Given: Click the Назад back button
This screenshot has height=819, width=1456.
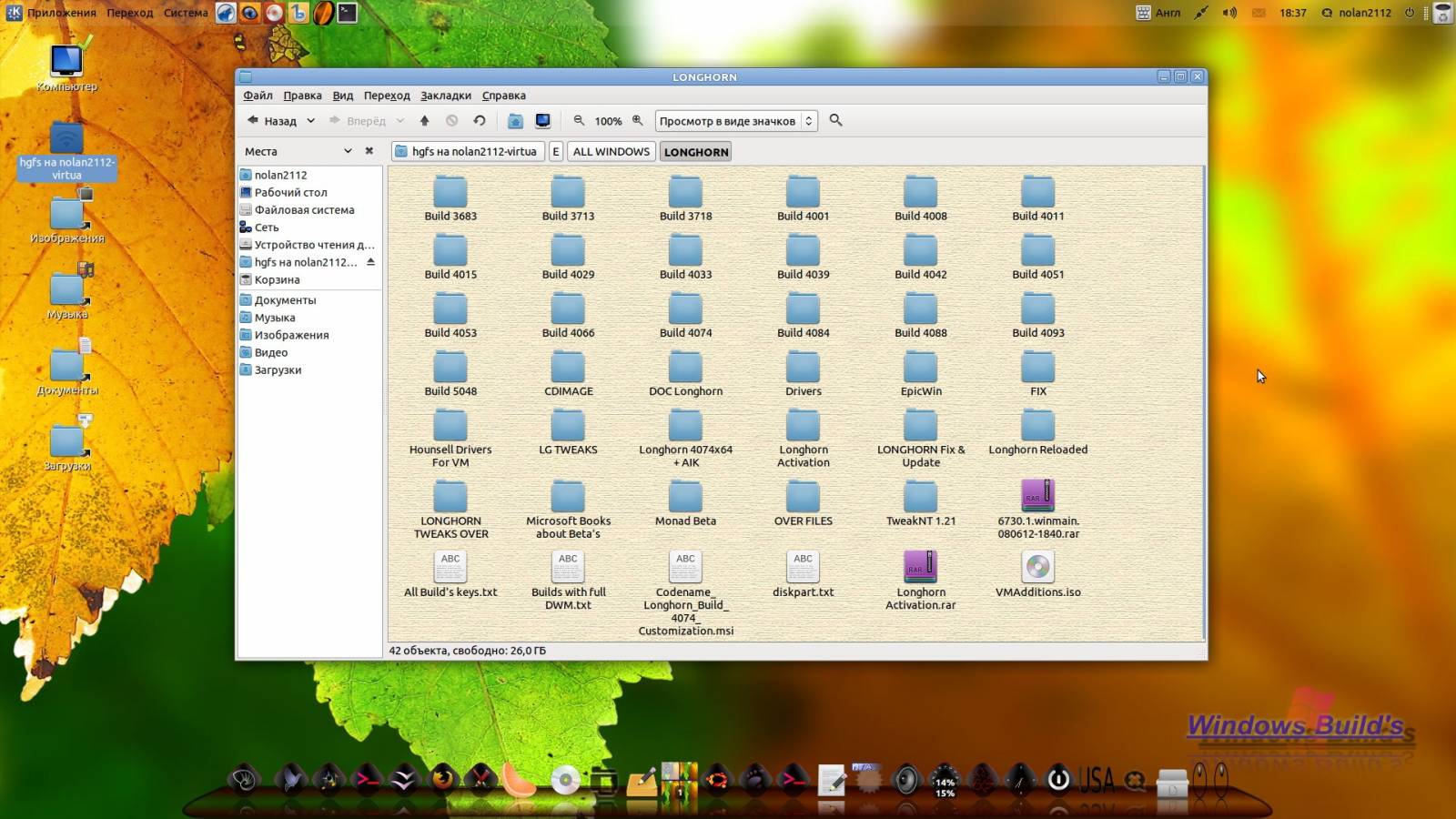Looking at the screenshot, I should pos(272,120).
